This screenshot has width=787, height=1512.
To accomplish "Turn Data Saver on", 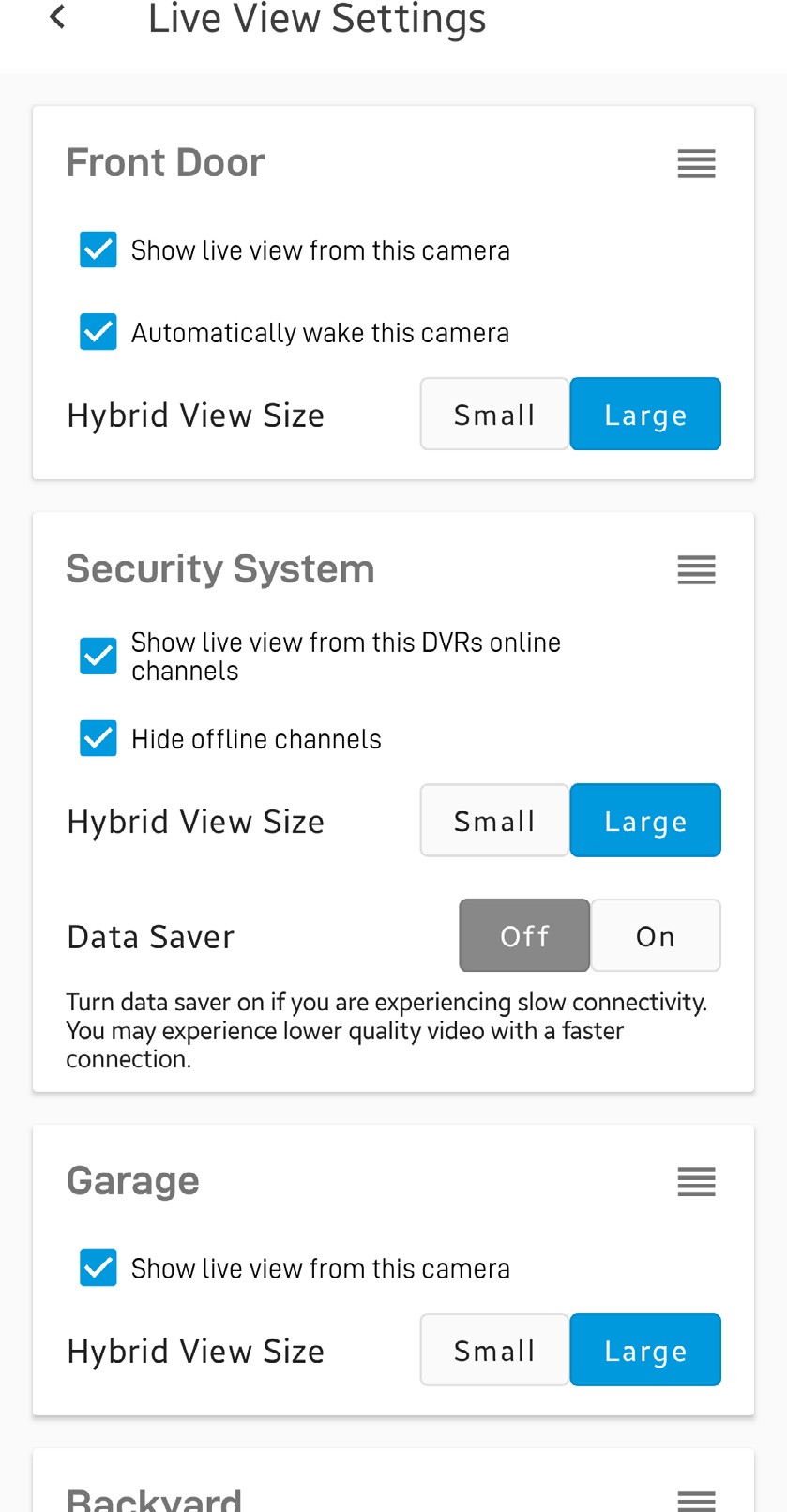I will 656,936.
